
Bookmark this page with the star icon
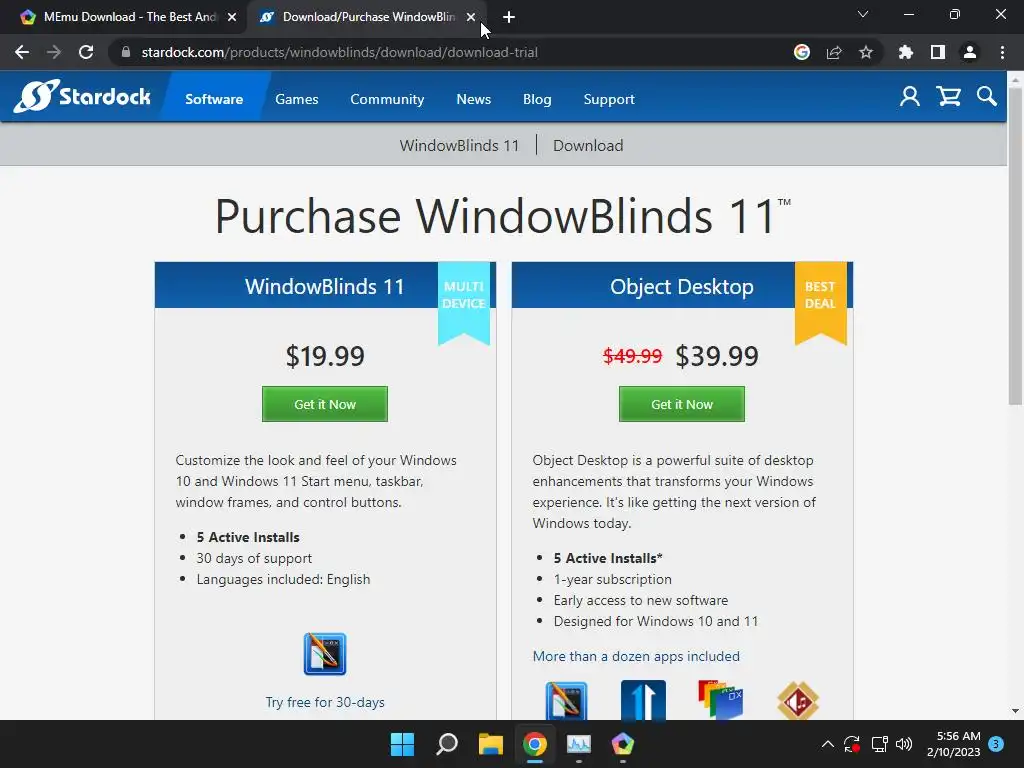tap(866, 52)
